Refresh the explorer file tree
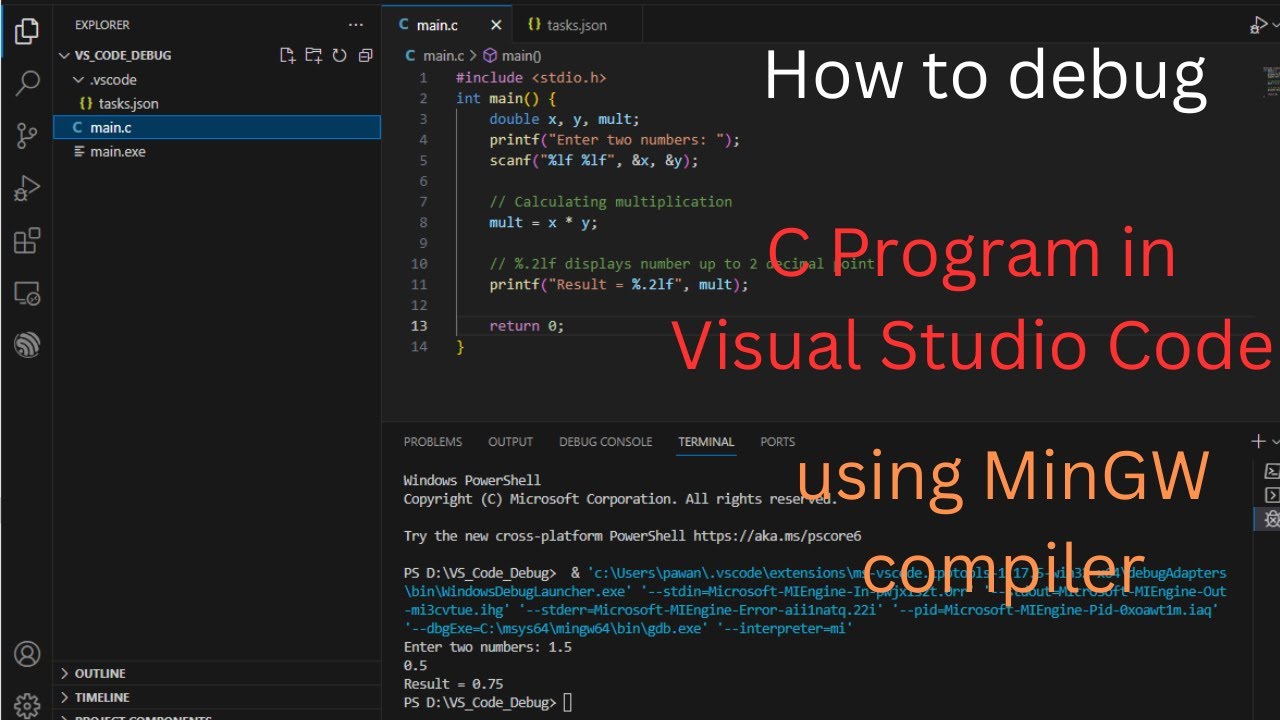 pyautogui.click(x=339, y=55)
